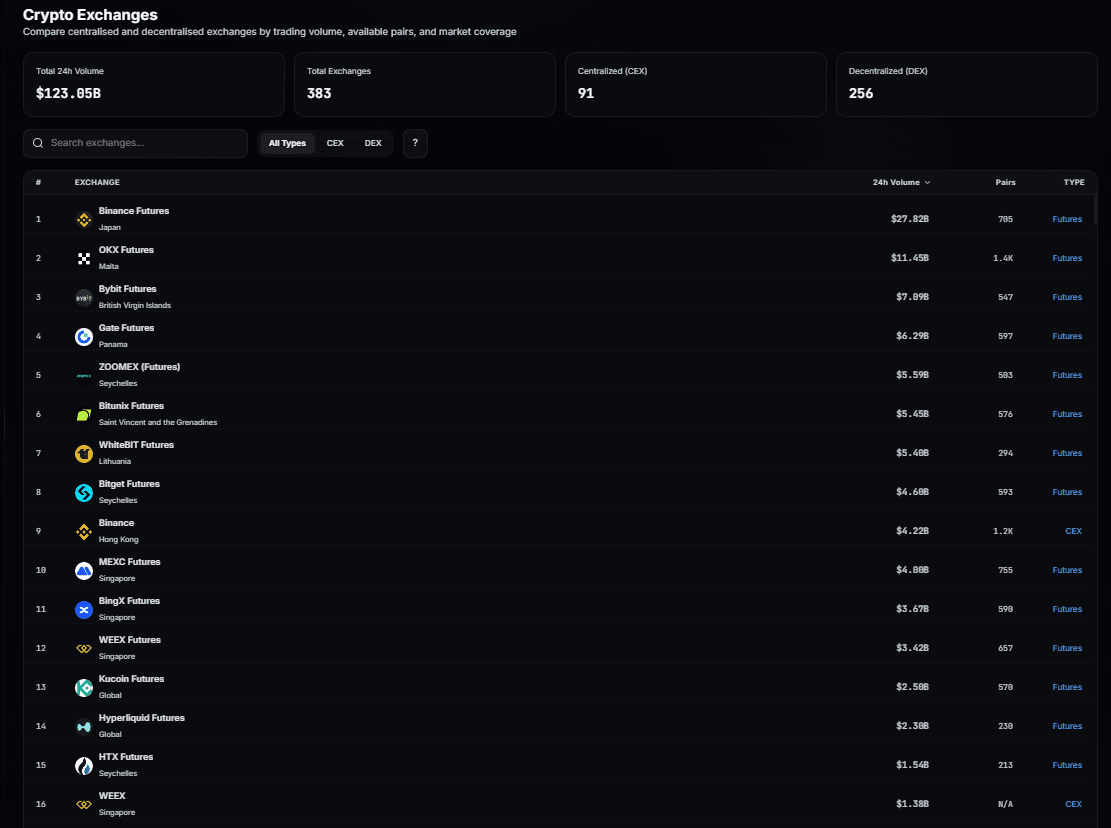This screenshot has height=828, width=1111.
Task: Click the Gate Futures logo icon
Action: pos(84,336)
